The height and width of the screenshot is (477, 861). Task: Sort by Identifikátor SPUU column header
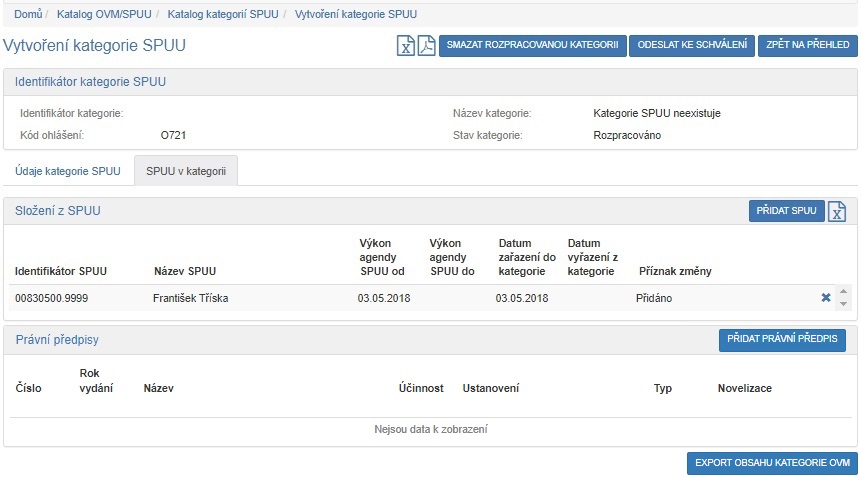(x=61, y=271)
